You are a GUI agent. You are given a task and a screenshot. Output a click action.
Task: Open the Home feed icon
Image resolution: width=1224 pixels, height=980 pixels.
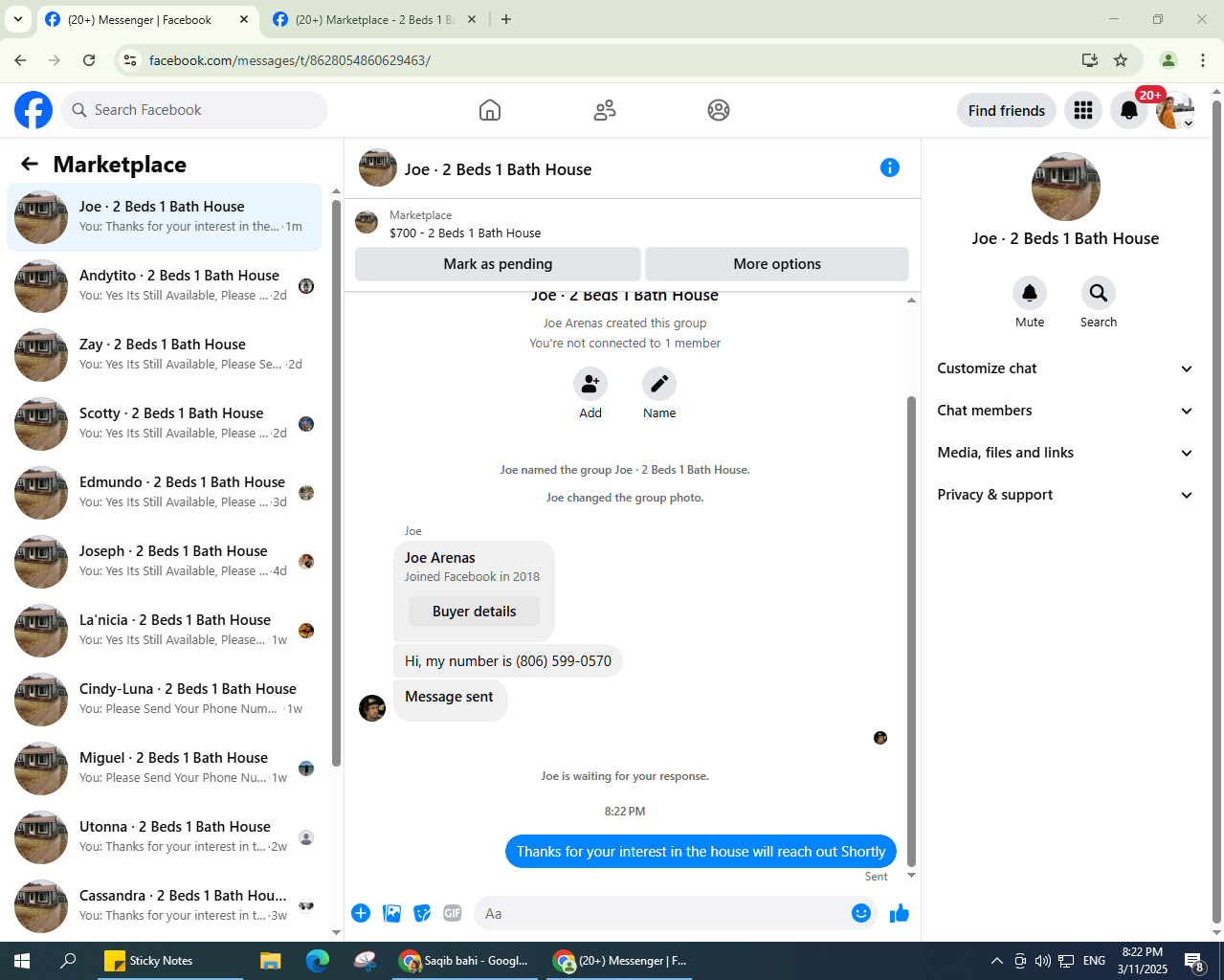490,110
